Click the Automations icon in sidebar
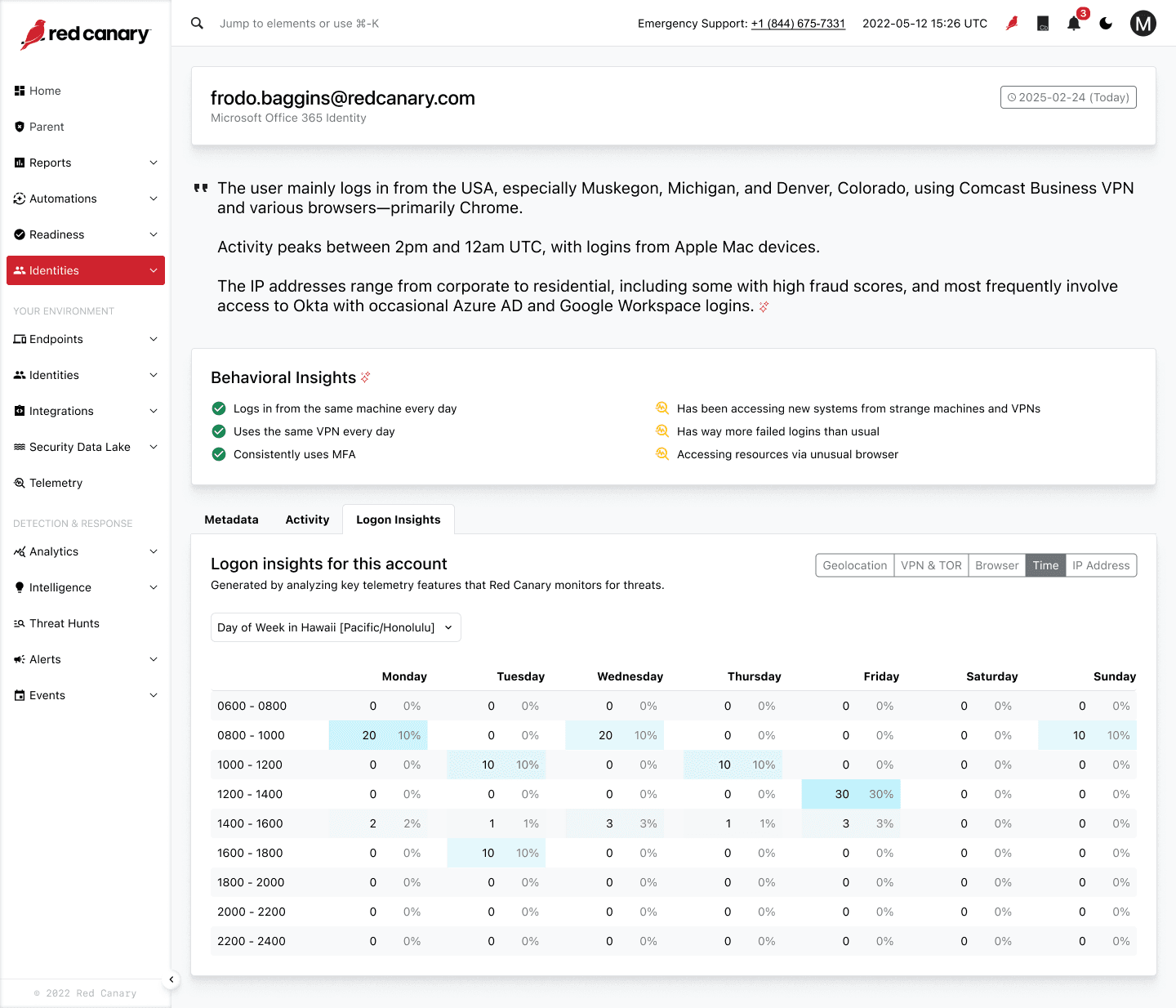 20,198
